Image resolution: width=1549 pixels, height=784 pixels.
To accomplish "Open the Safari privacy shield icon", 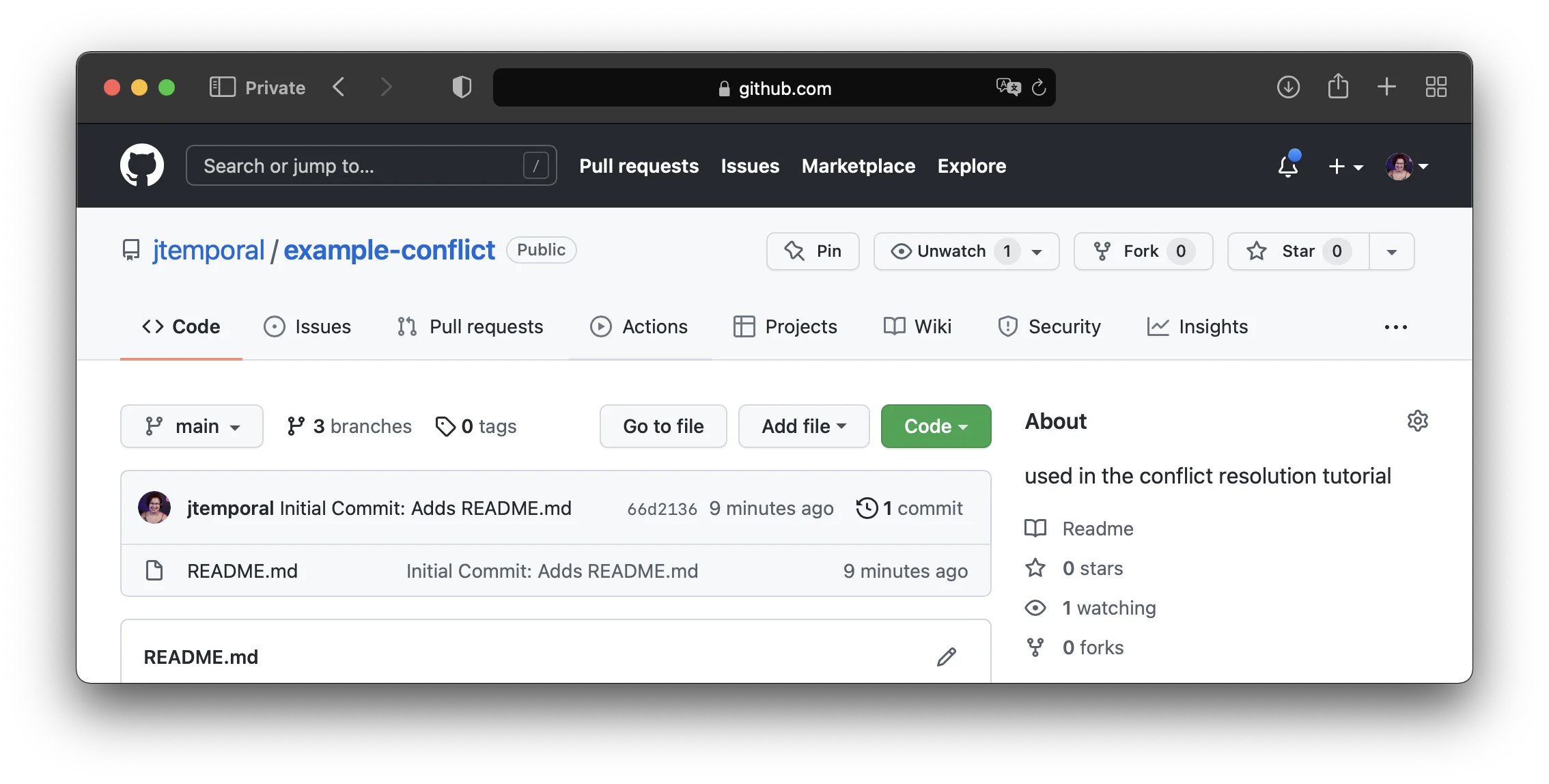I will coord(462,87).
